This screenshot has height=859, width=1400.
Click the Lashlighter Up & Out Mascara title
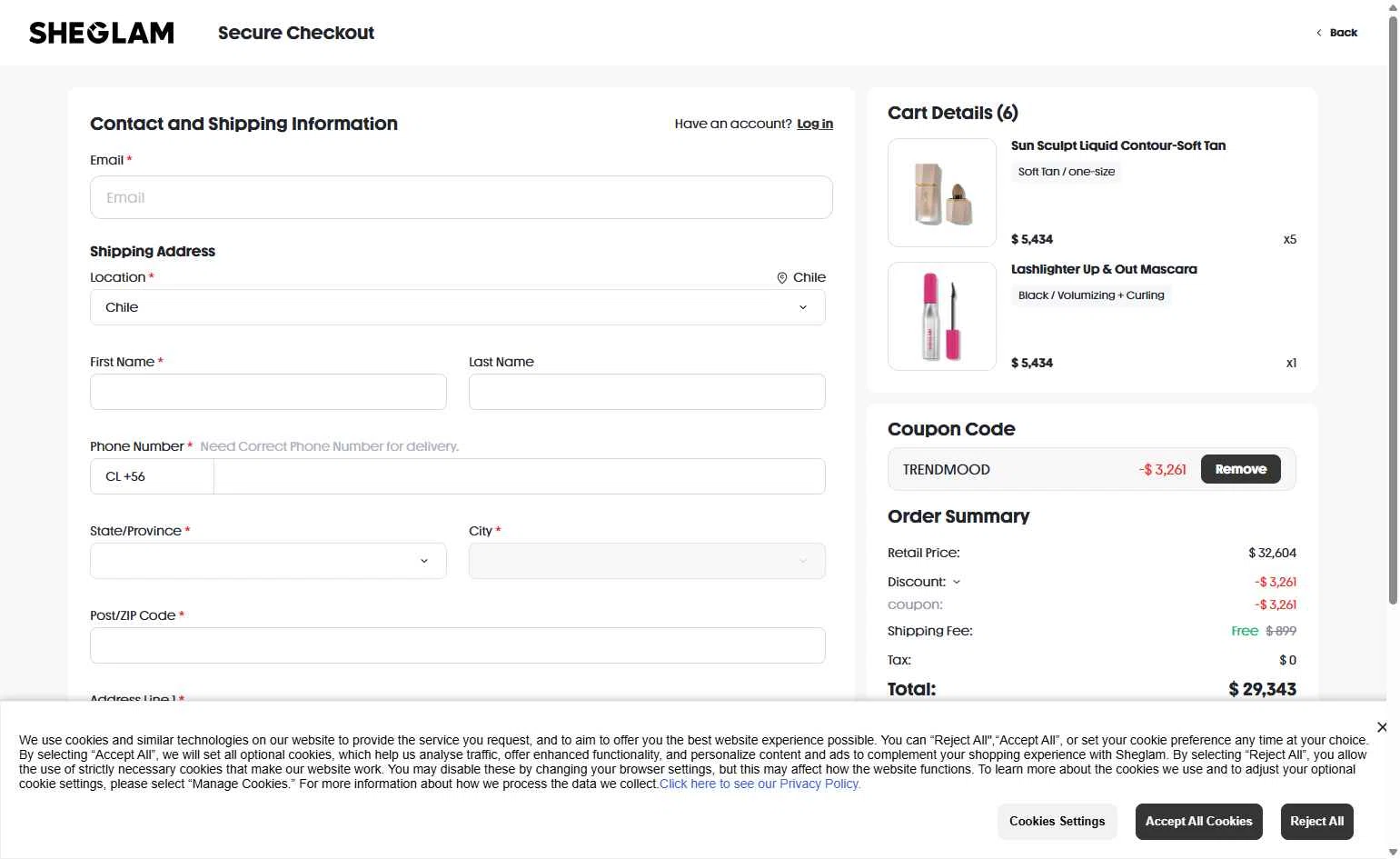1104,269
